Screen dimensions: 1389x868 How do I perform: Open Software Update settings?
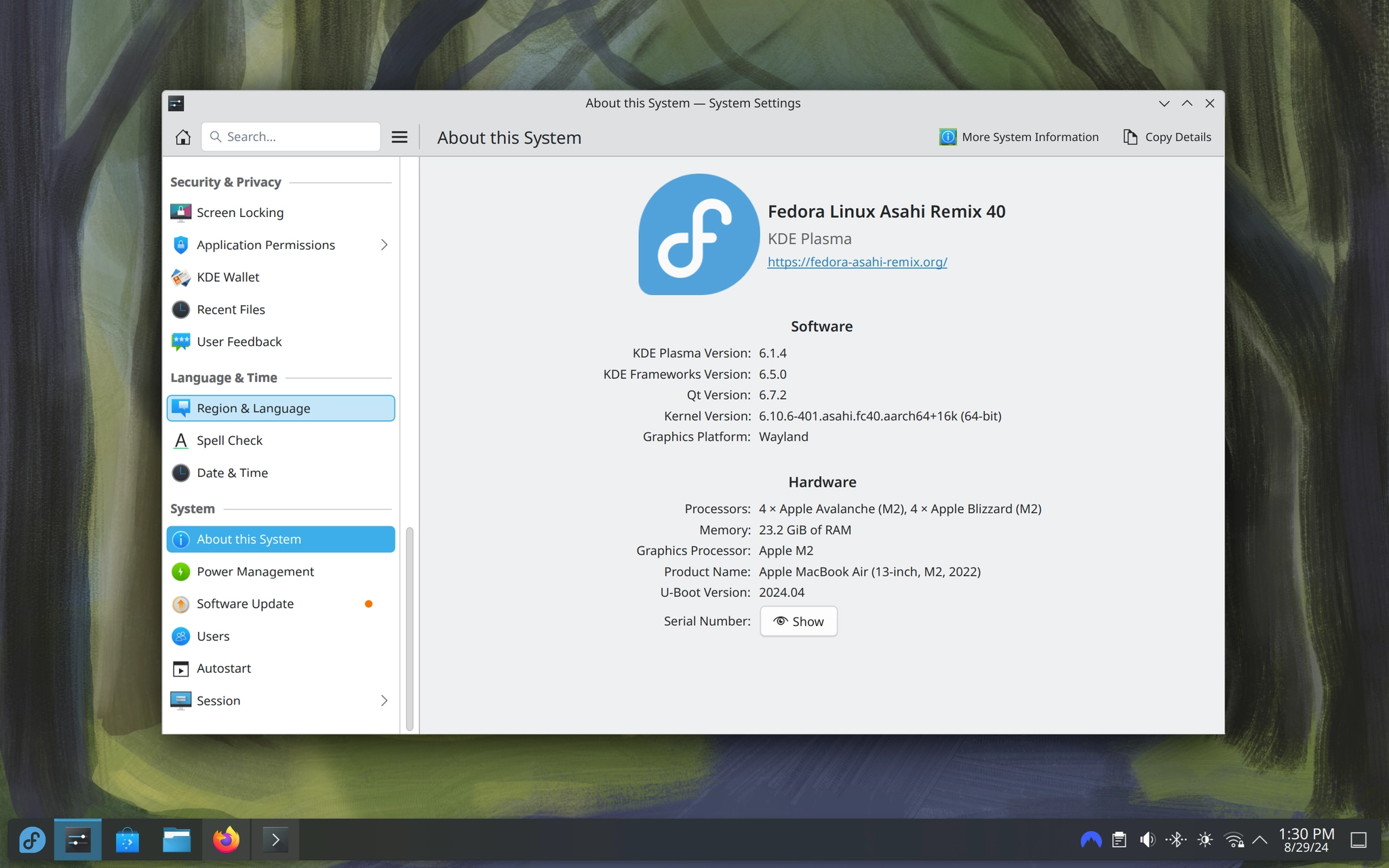click(x=281, y=604)
